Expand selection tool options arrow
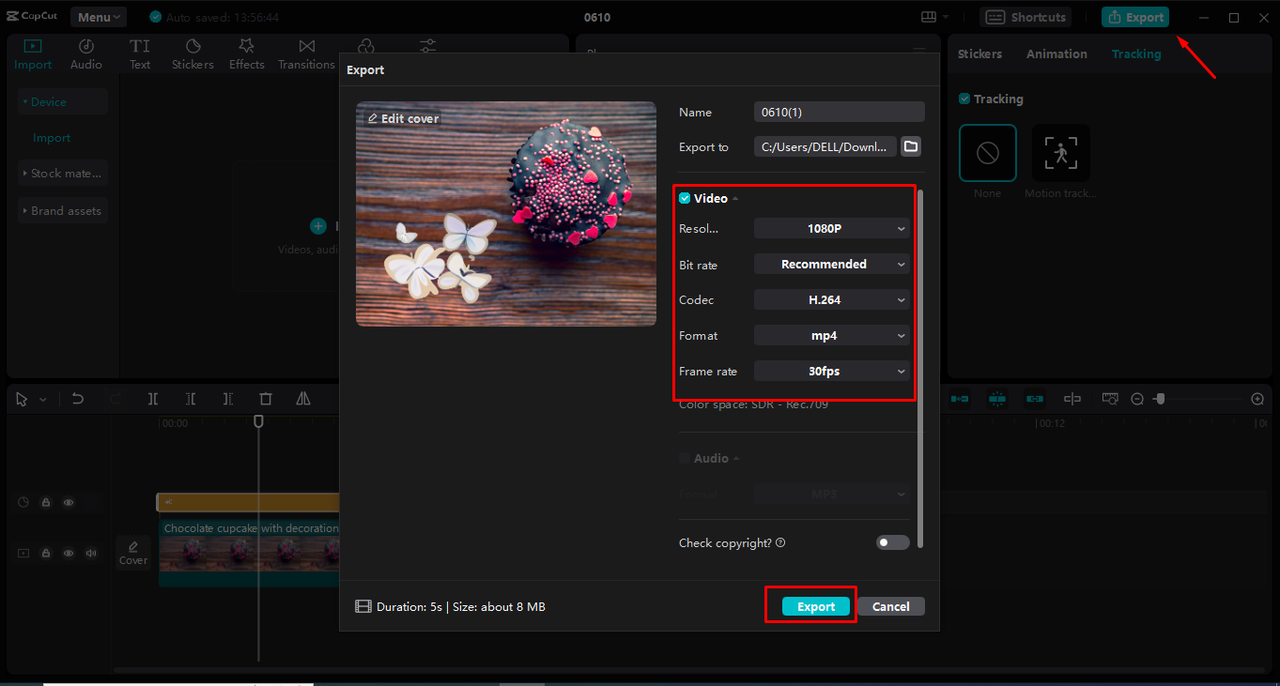This screenshot has height=686, width=1280. click(x=43, y=400)
